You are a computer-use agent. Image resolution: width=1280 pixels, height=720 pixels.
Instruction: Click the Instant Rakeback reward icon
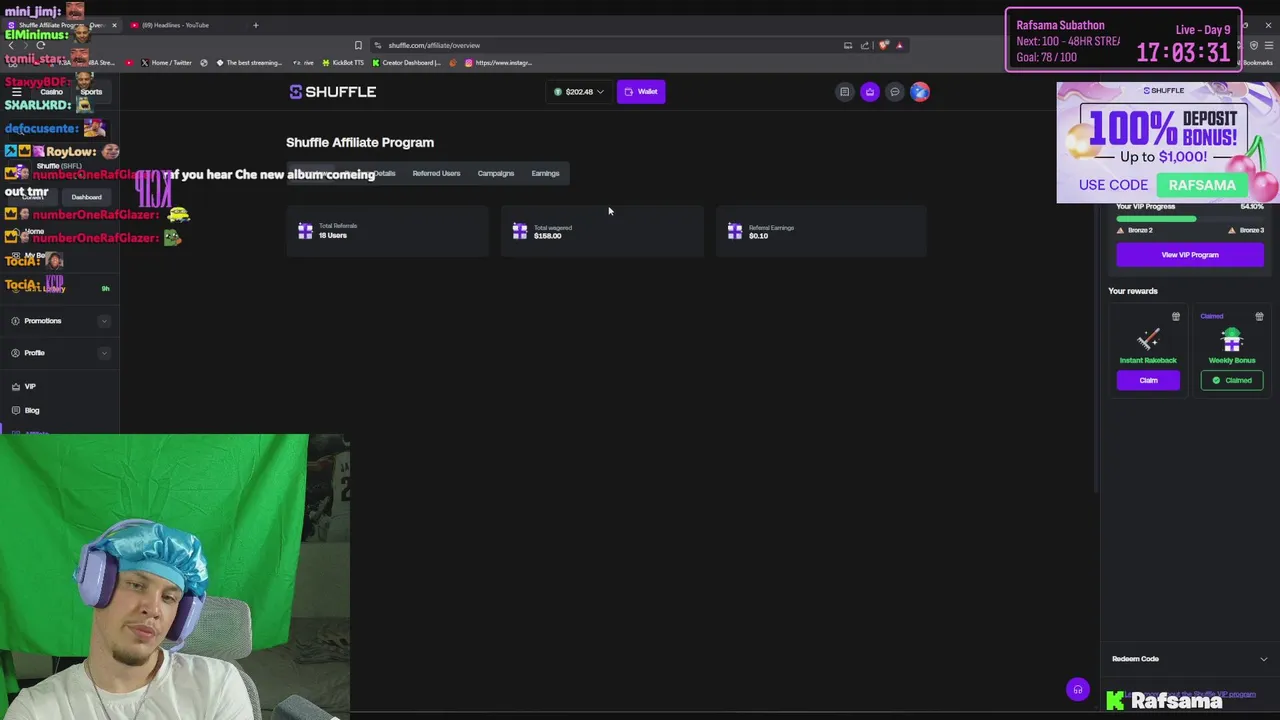click(1148, 340)
